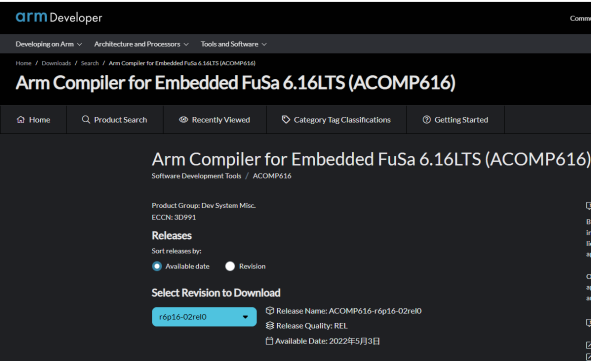Click the arm Developer logo
This screenshot has width=592, height=362.
click(x=59, y=17)
